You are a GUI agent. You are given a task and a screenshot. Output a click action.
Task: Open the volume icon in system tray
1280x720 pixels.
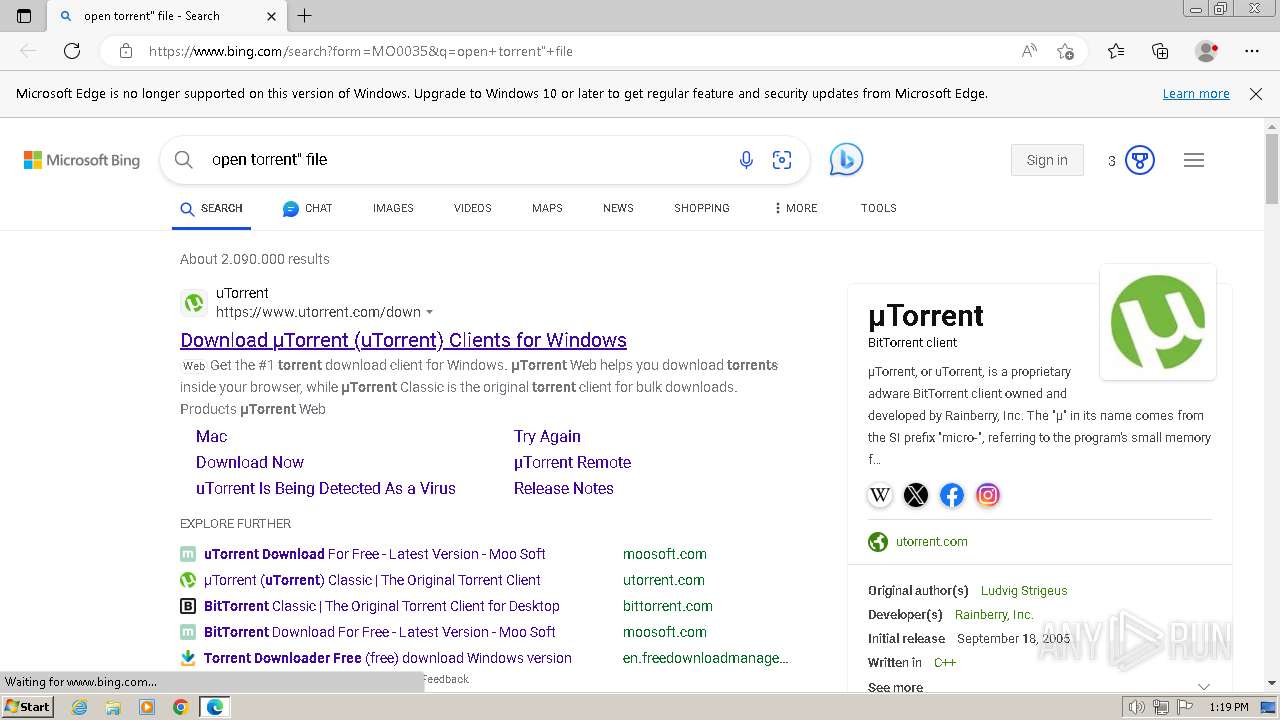[x=1136, y=707]
